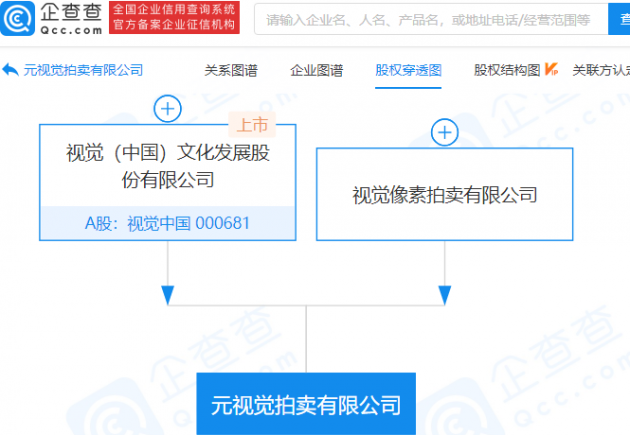Click the red 全国企业信用查询系统 banner
Screen dimensions: 630x435
click(x=174, y=18)
